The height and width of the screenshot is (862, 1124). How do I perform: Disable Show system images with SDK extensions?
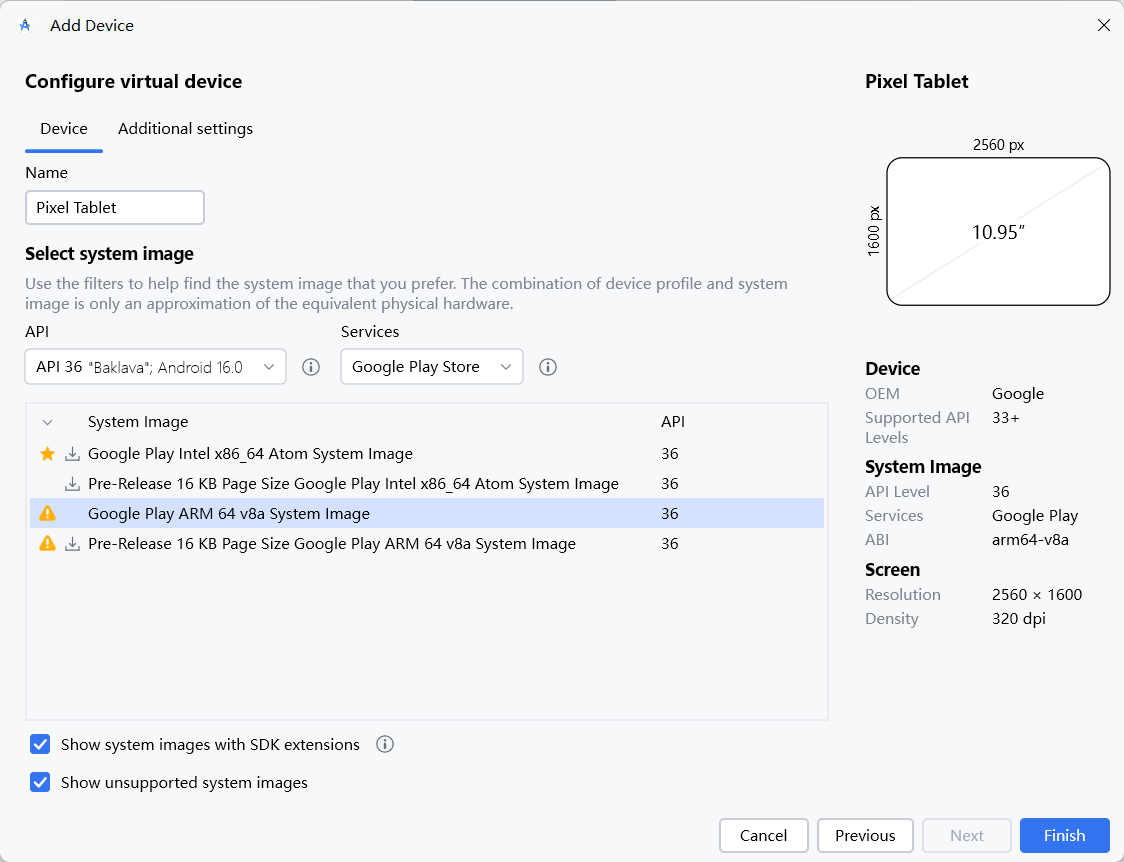[x=40, y=744]
